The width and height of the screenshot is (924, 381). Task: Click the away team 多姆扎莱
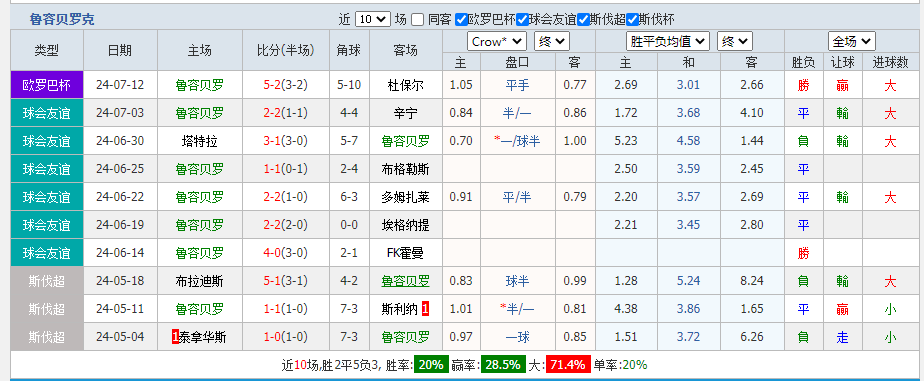tap(405, 197)
